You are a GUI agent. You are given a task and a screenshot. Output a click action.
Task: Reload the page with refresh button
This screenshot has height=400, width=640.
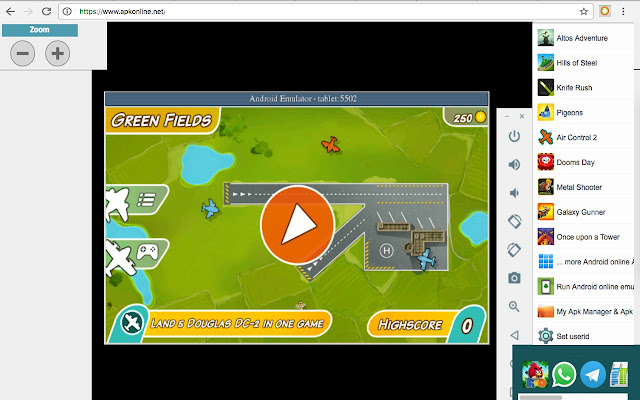pos(47,11)
